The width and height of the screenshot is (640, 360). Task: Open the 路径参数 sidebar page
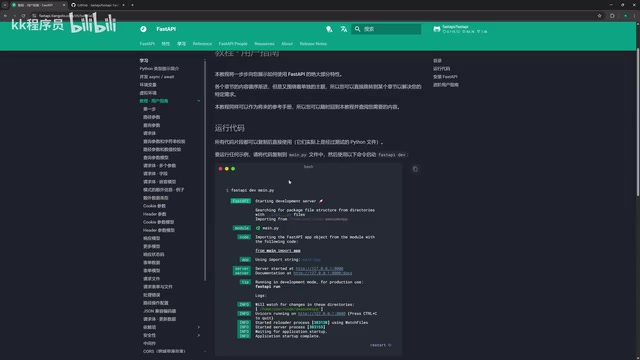151,117
